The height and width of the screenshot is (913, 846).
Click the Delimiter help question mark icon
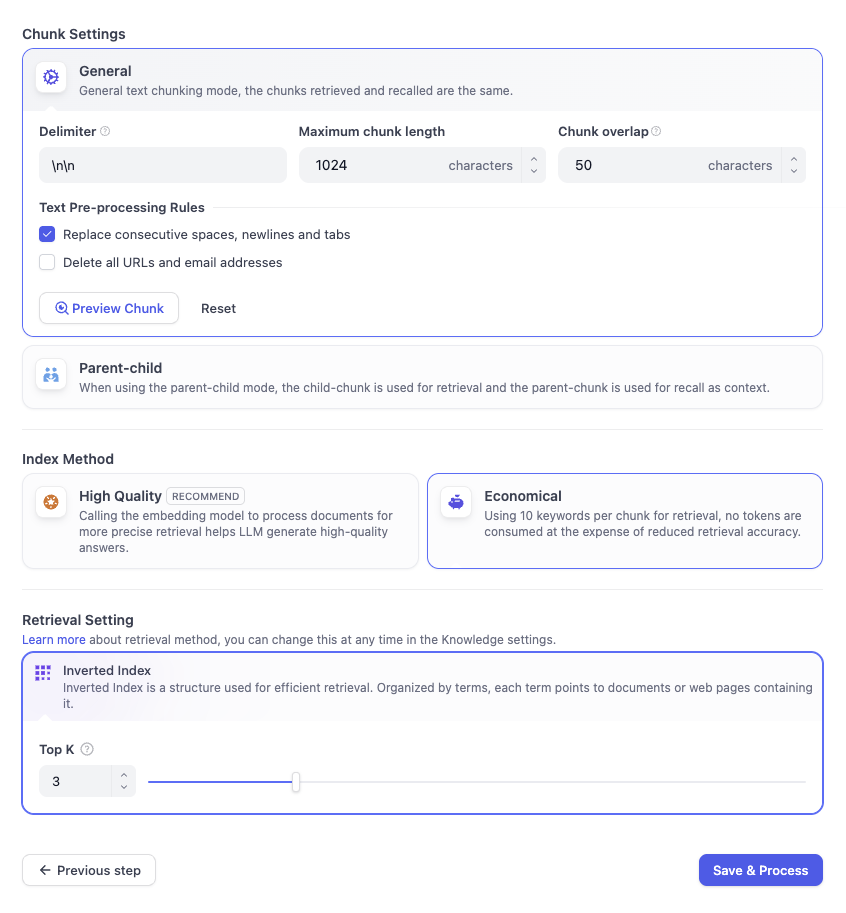point(105,131)
